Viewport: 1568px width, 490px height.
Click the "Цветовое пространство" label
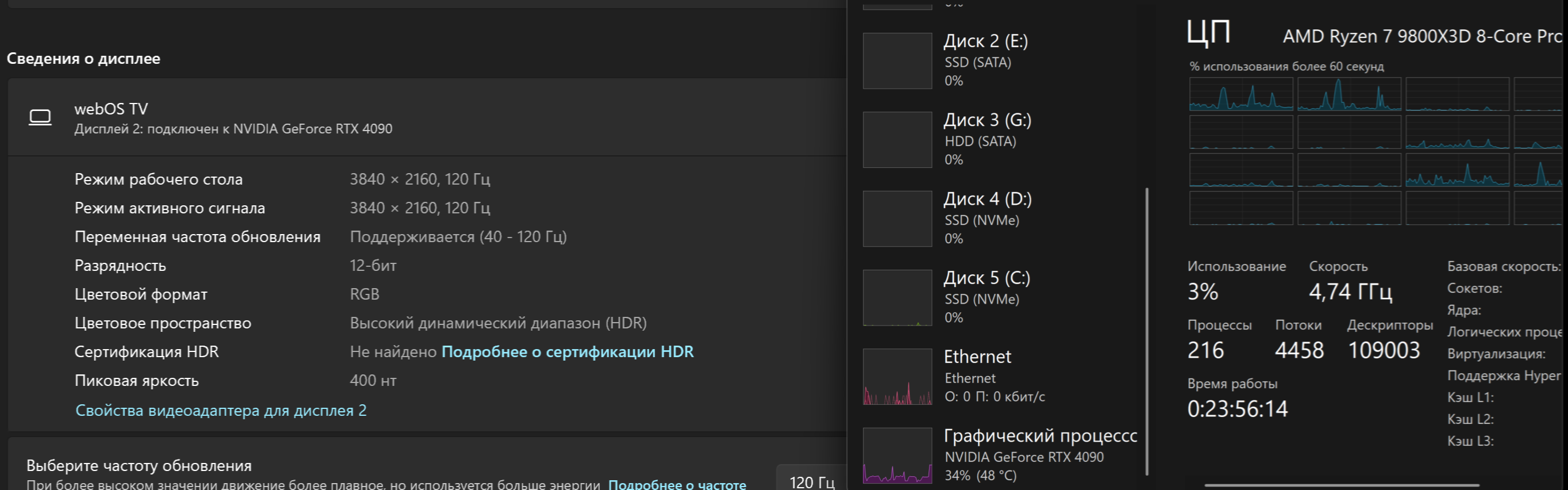163,323
